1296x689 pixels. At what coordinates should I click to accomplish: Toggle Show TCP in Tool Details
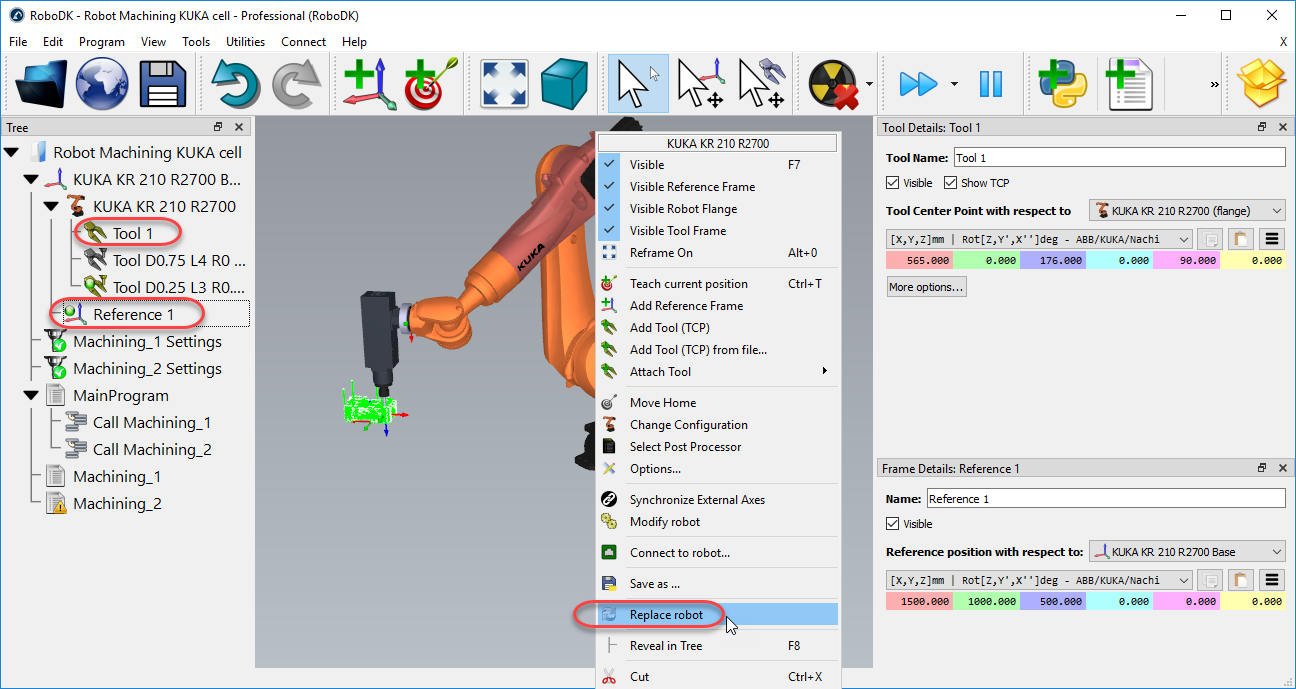[x=951, y=182]
